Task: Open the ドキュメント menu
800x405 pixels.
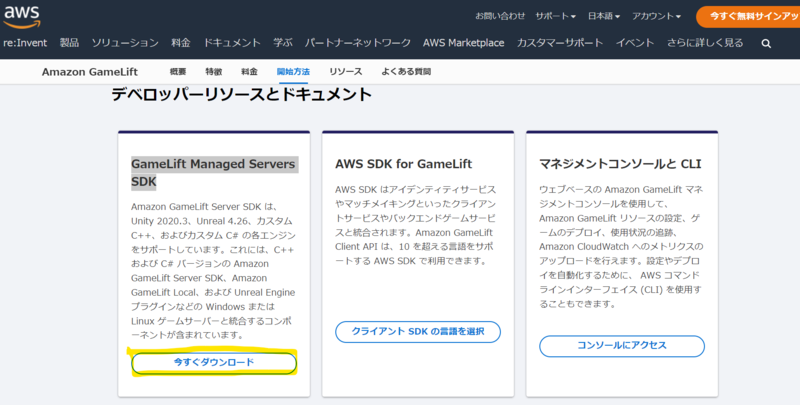Action: pos(232,43)
